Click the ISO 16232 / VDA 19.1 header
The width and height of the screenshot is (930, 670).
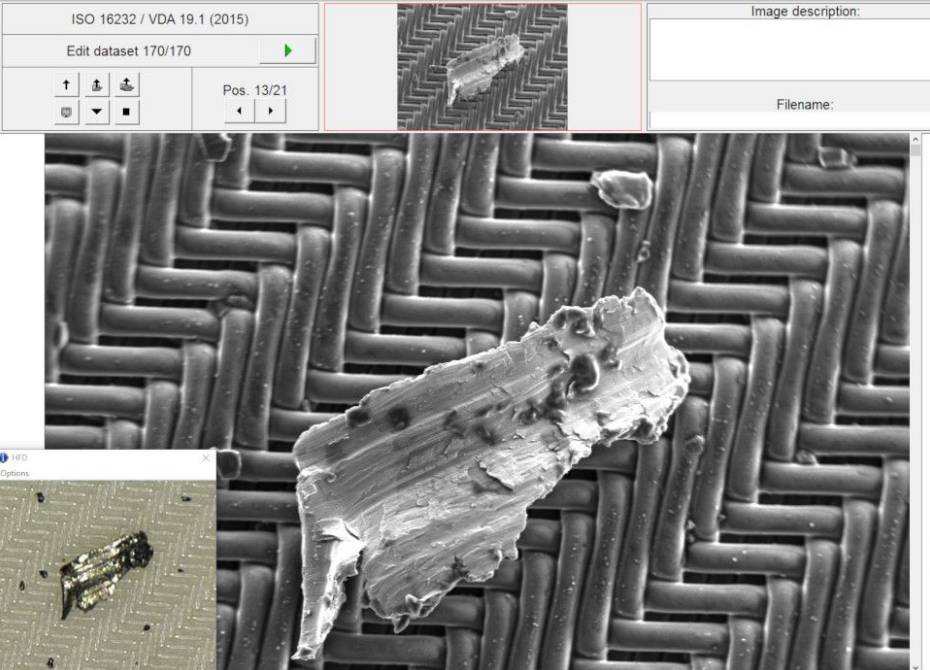click(160, 19)
